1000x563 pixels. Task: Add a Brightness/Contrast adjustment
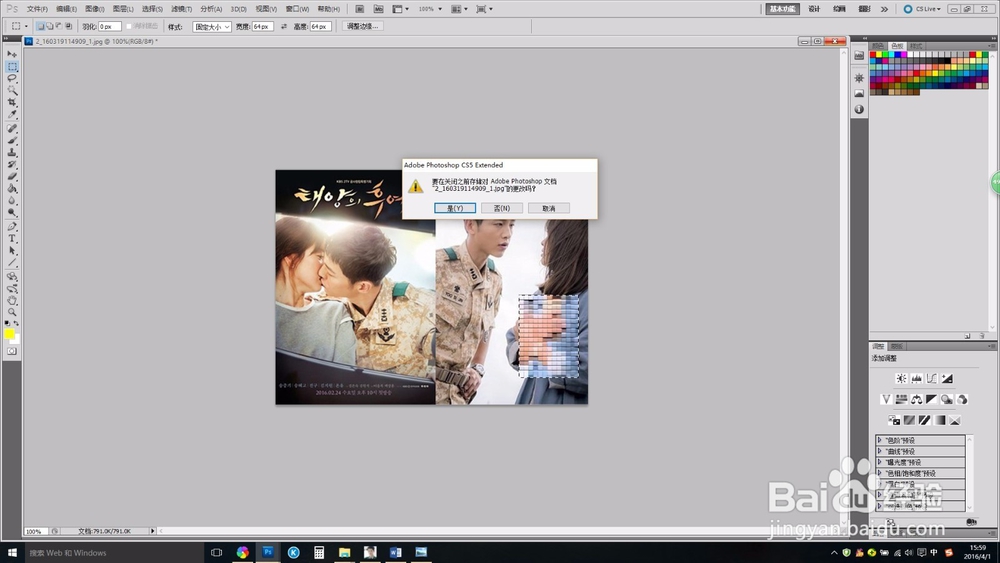click(x=901, y=379)
